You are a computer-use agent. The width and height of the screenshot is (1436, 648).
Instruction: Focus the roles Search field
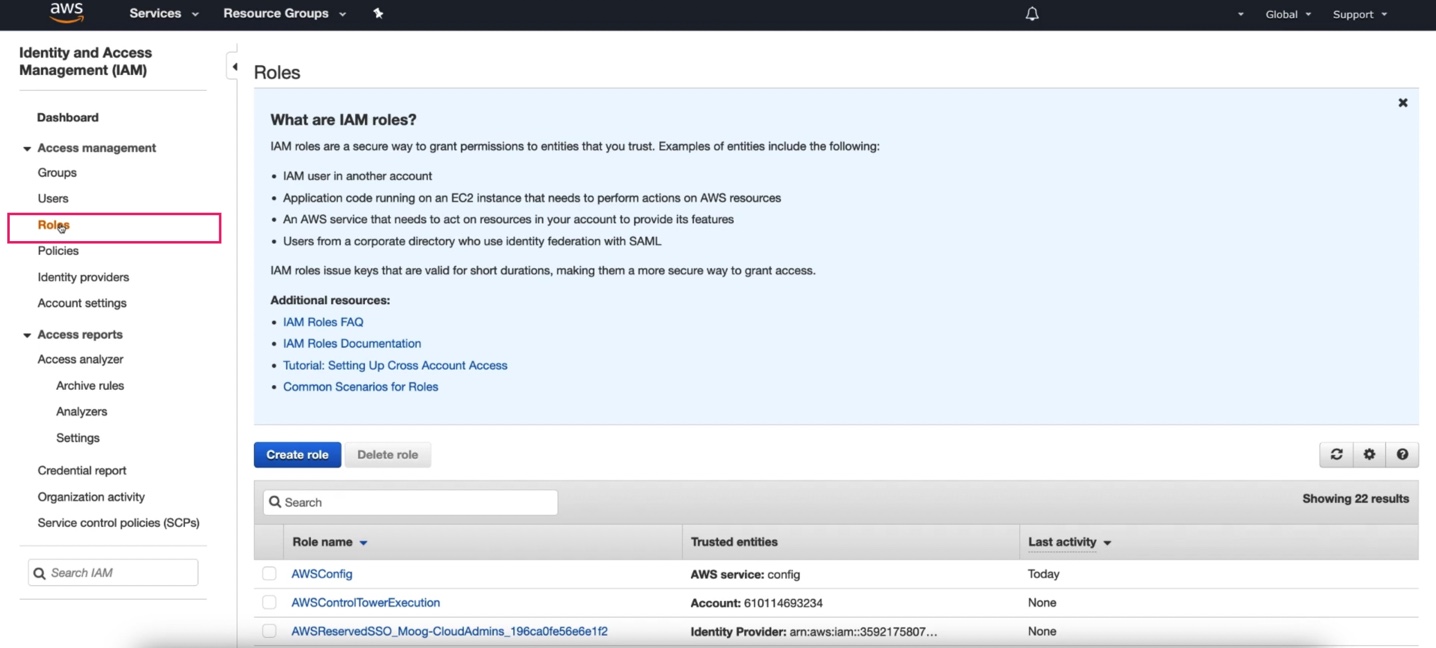(x=410, y=502)
